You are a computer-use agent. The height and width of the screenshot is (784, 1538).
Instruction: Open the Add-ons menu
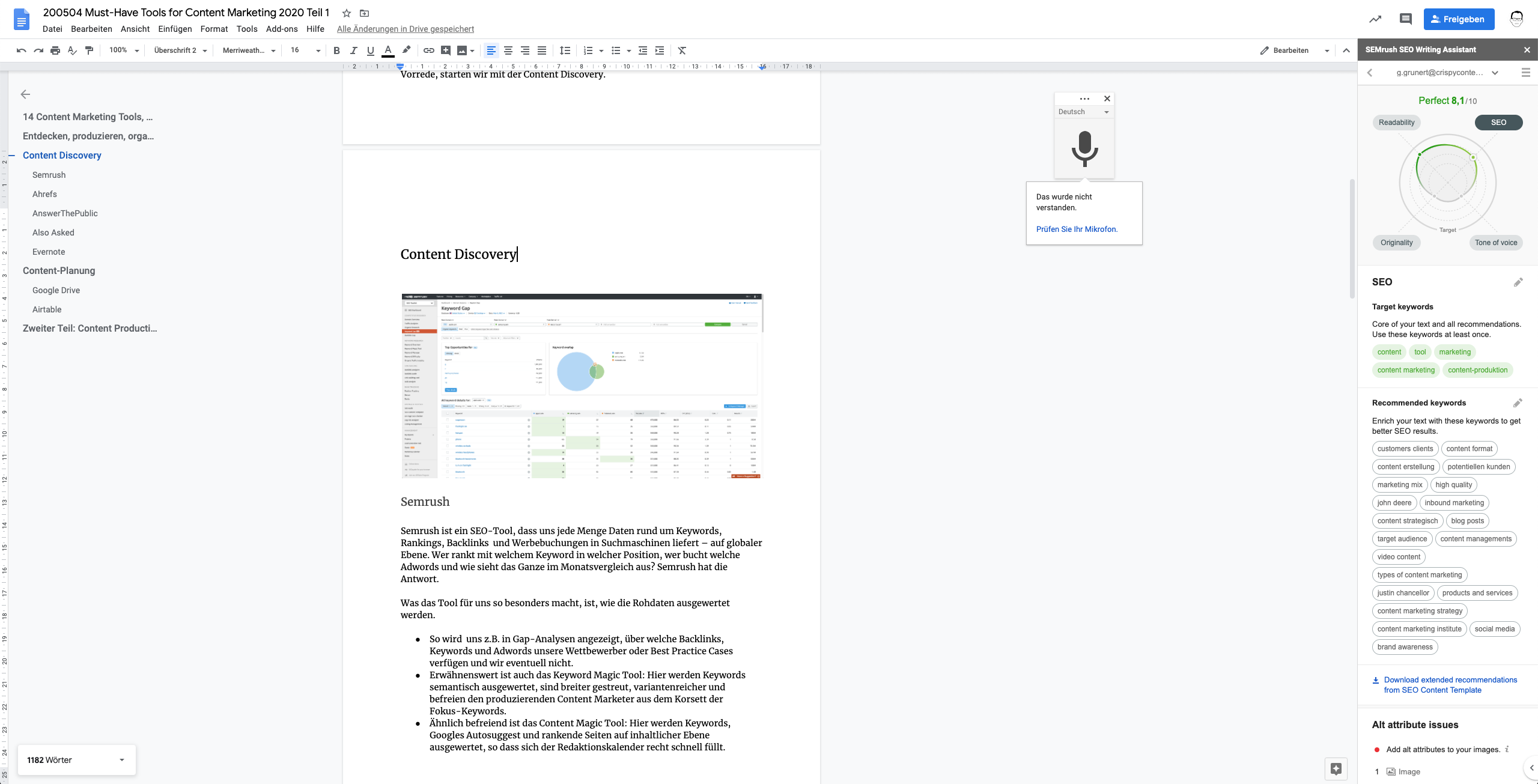coord(282,29)
